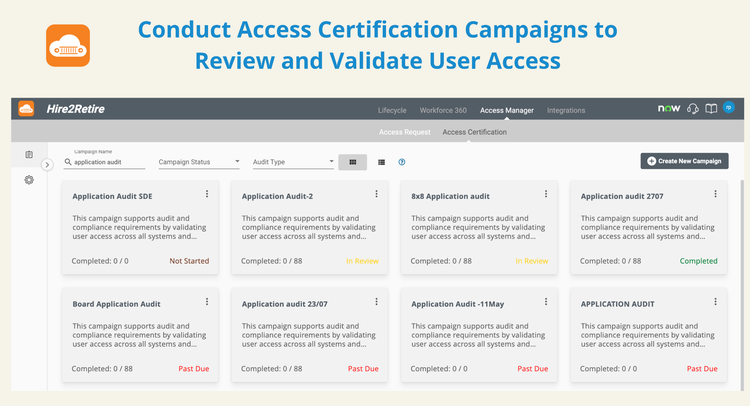Open the APPLICATION AUDIT campaign title
The image size is (750, 406).
click(618, 304)
